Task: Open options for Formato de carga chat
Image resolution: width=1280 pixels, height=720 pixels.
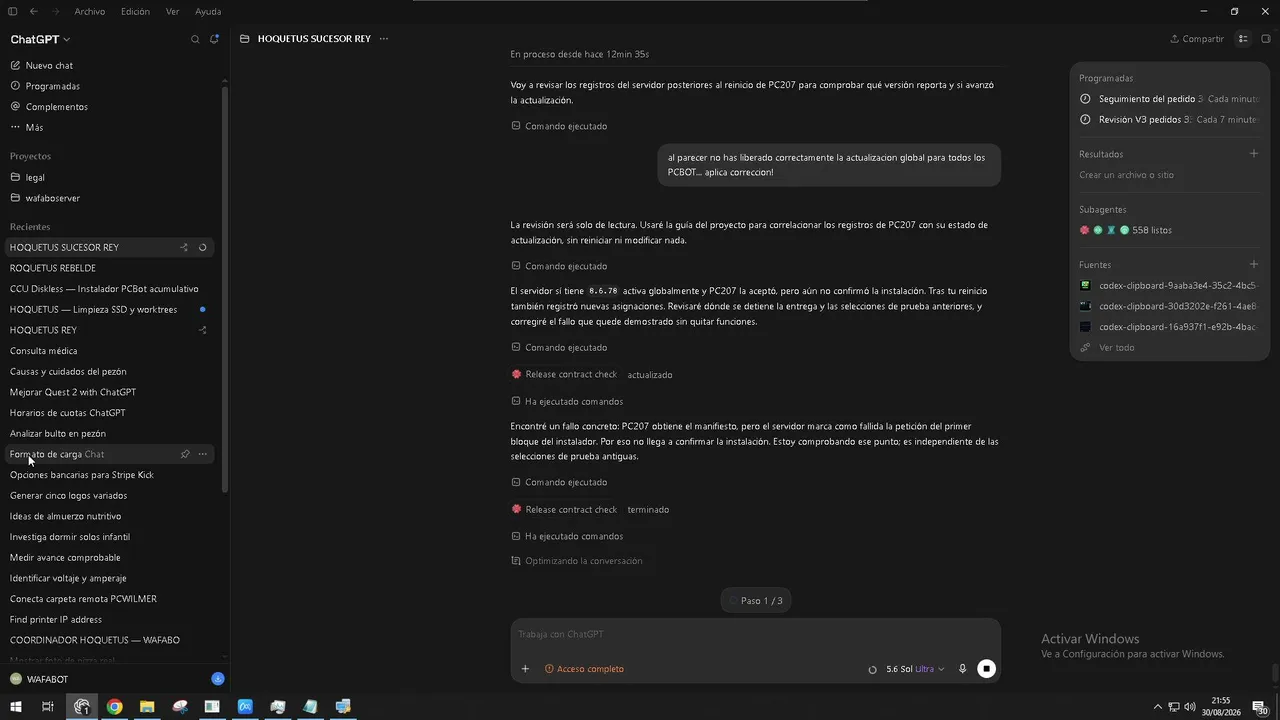Action: tap(203, 454)
